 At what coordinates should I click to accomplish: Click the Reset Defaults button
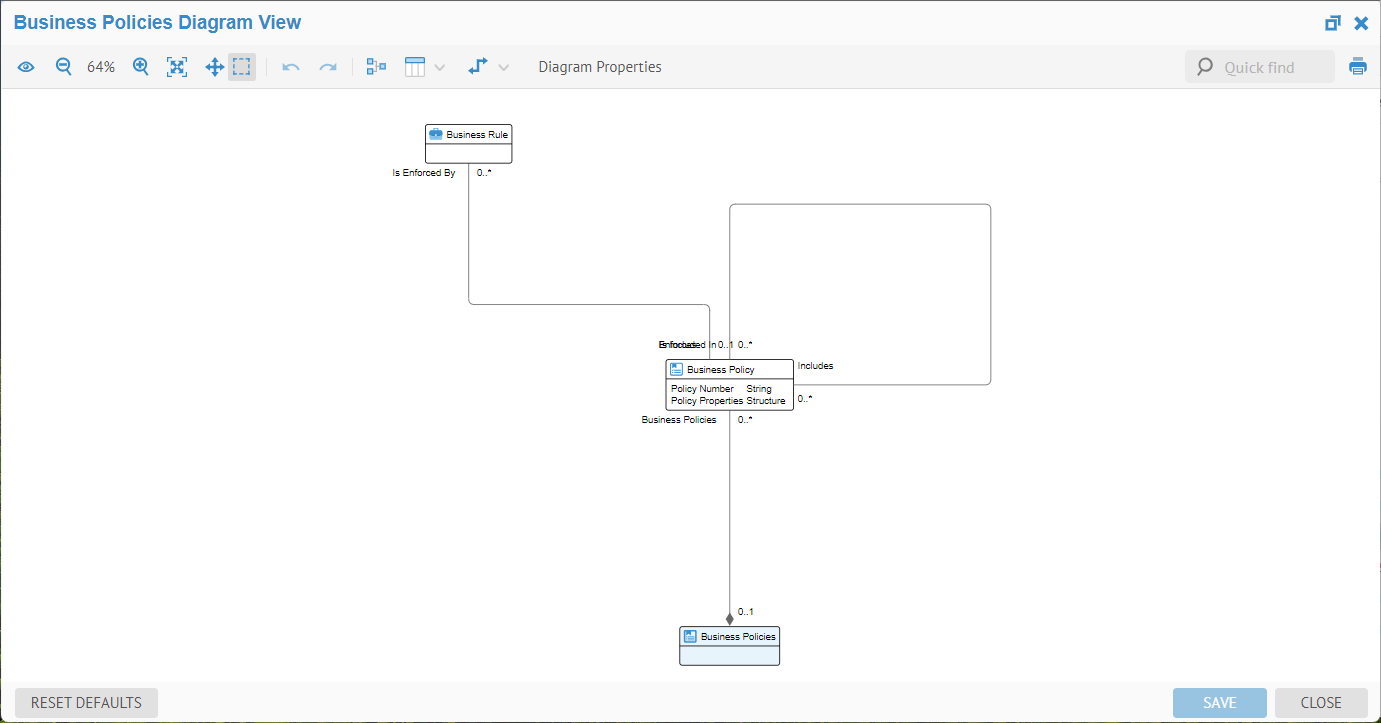86,702
